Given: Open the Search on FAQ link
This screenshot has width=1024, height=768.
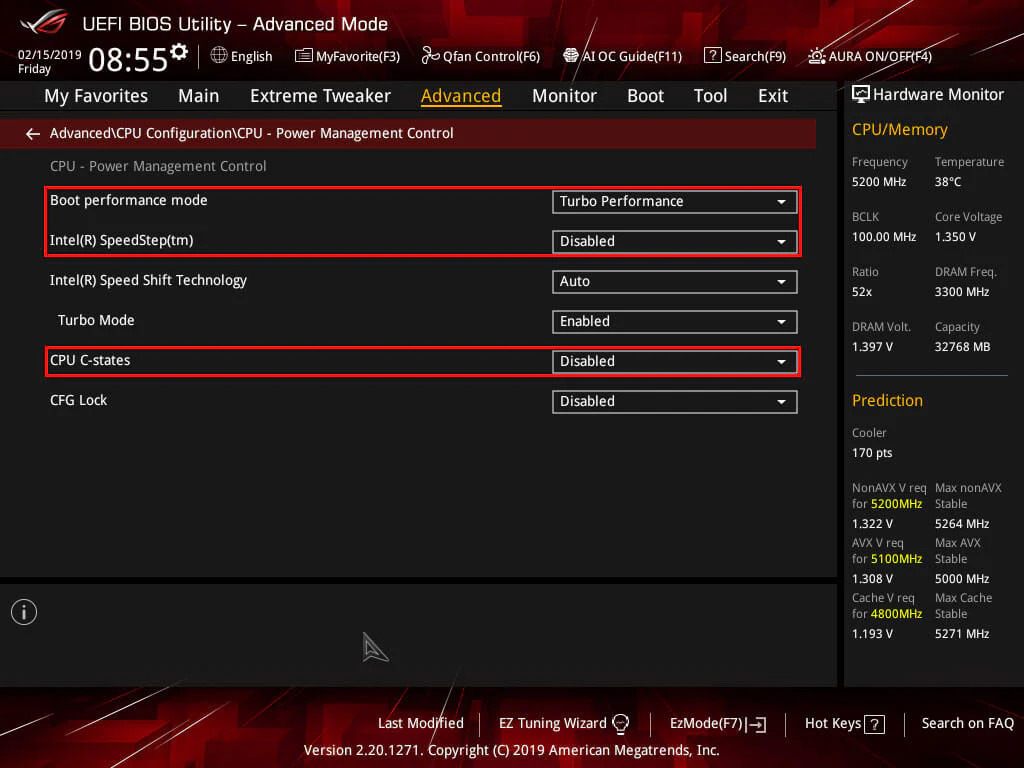Looking at the screenshot, I should 967,723.
